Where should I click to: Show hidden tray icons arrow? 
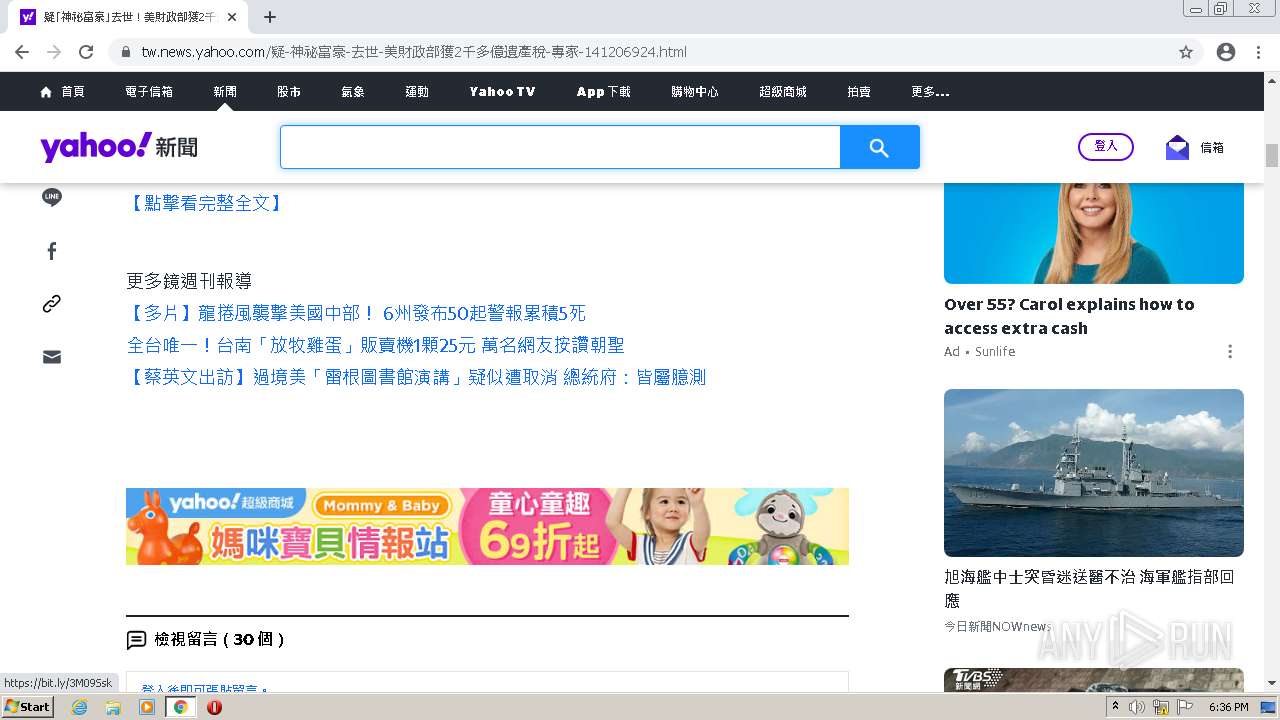(x=1115, y=707)
